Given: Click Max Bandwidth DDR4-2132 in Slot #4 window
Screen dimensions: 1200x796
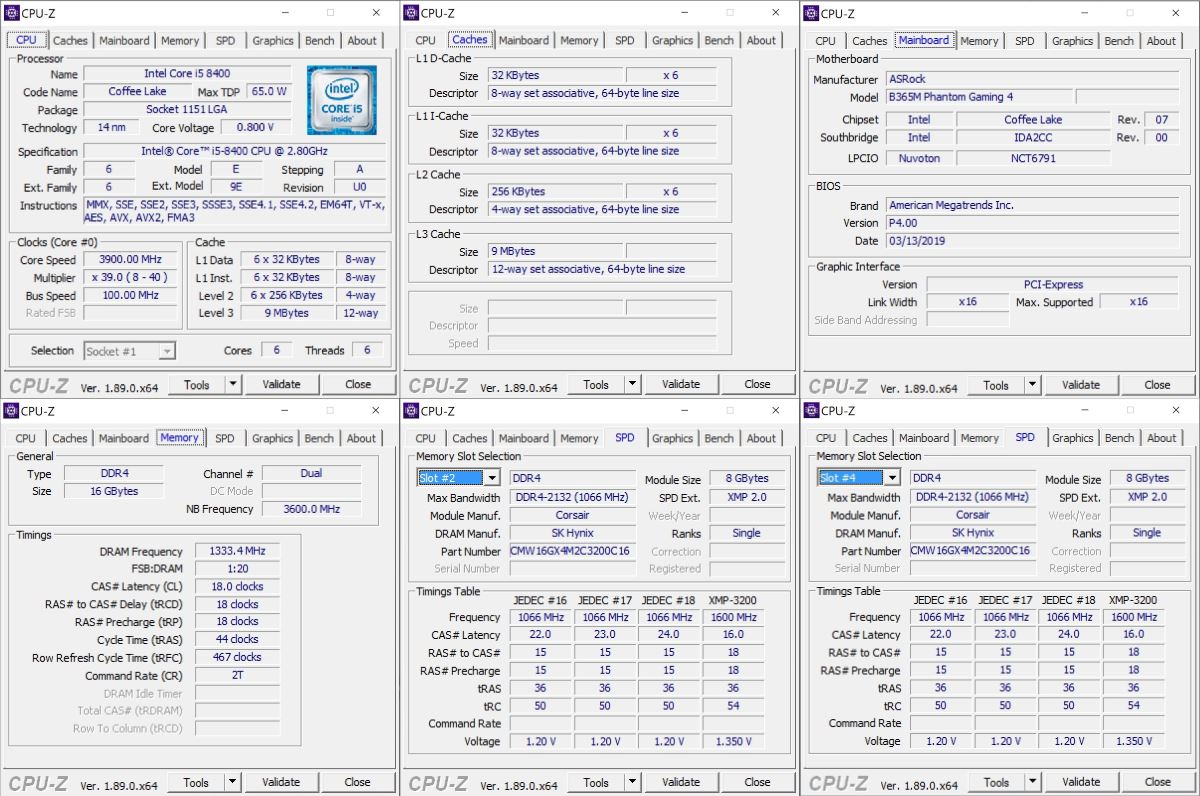Looking at the screenshot, I should pos(972,497).
